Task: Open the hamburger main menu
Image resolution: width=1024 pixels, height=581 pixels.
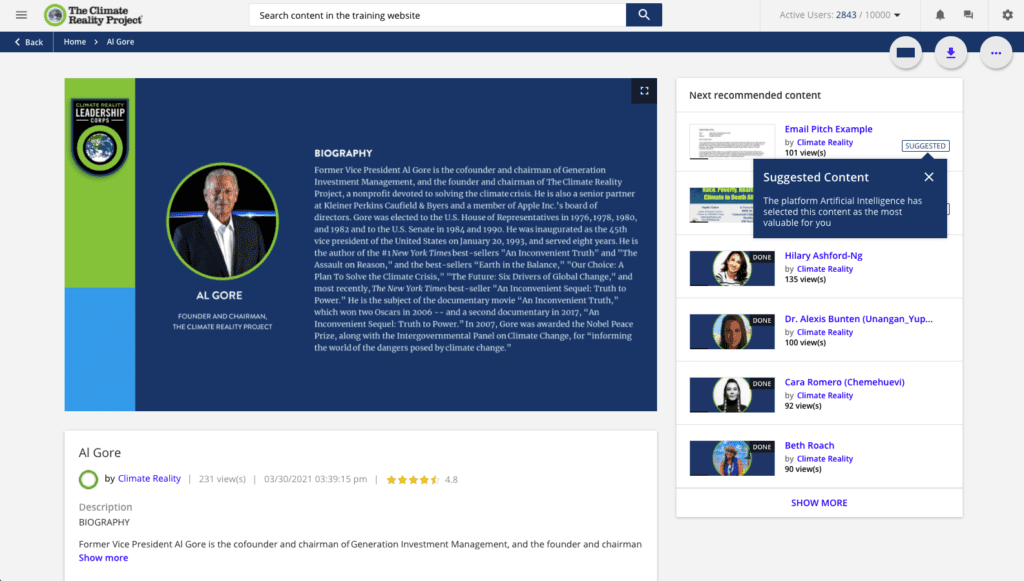Action: point(22,15)
